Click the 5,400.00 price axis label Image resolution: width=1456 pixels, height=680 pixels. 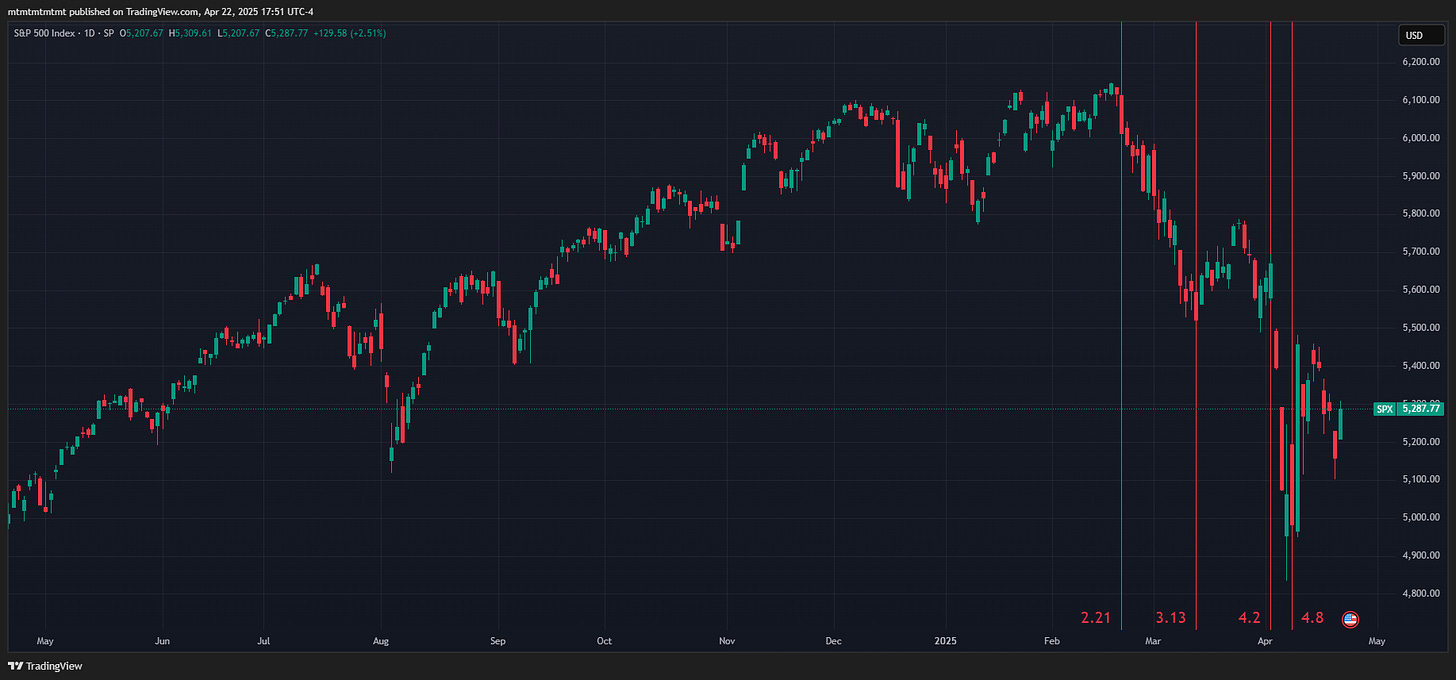click(1421, 366)
